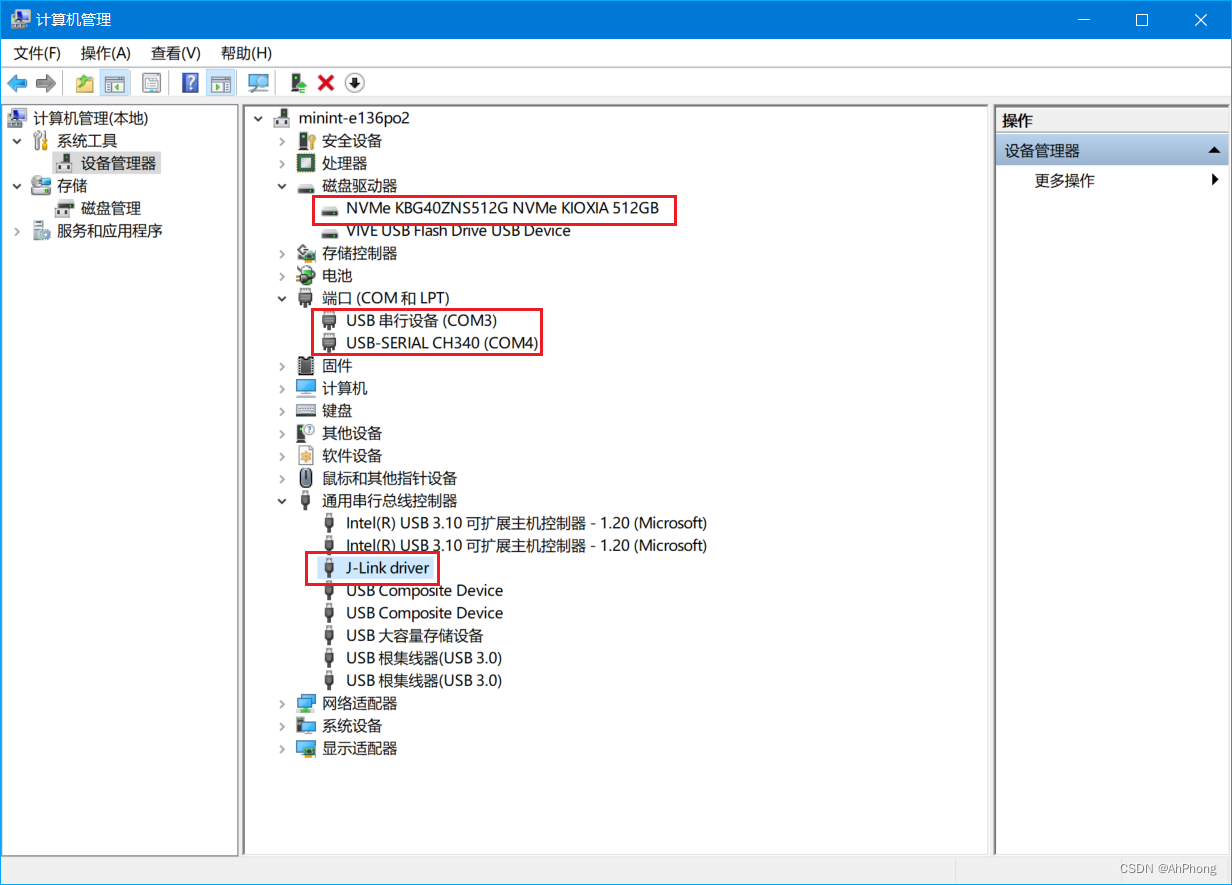
Task: Expand the 显示适配器 category
Action: click(283, 749)
